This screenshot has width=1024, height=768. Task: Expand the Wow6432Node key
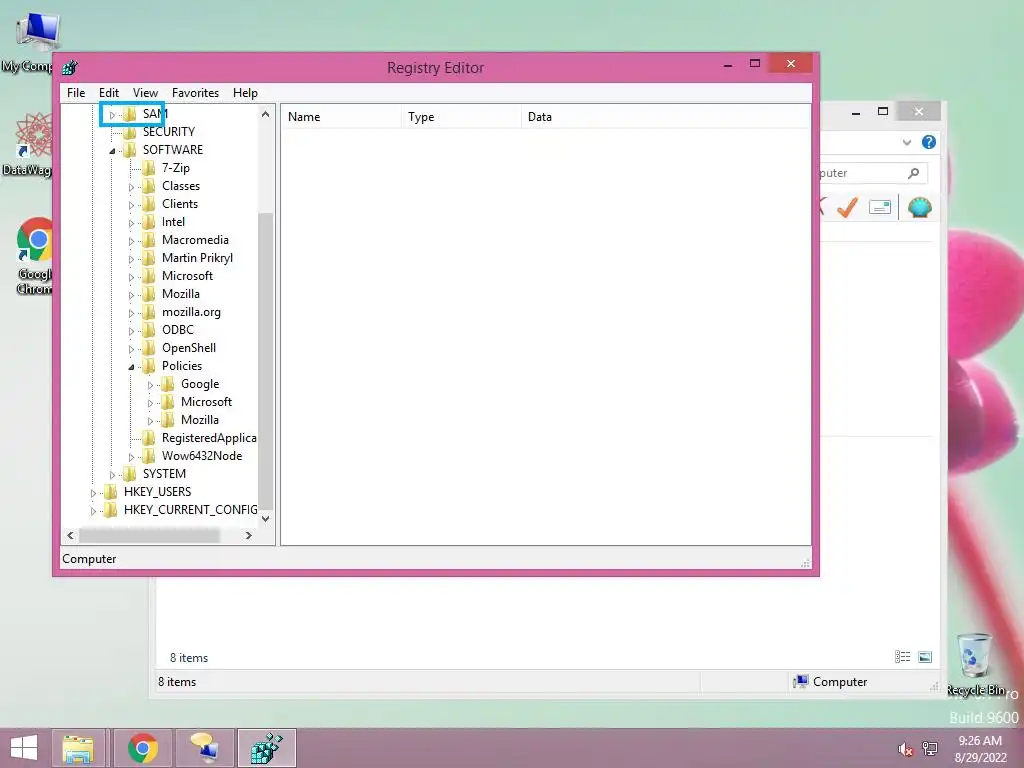click(x=131, y=457)
